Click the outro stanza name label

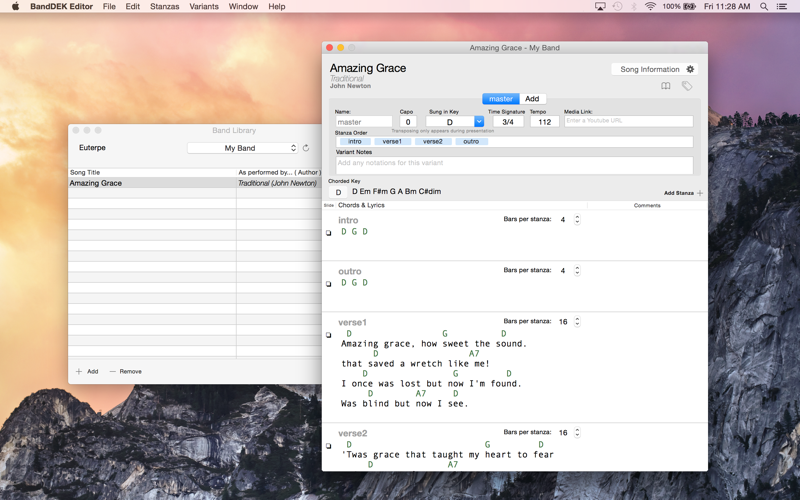(x=349, y=271)
